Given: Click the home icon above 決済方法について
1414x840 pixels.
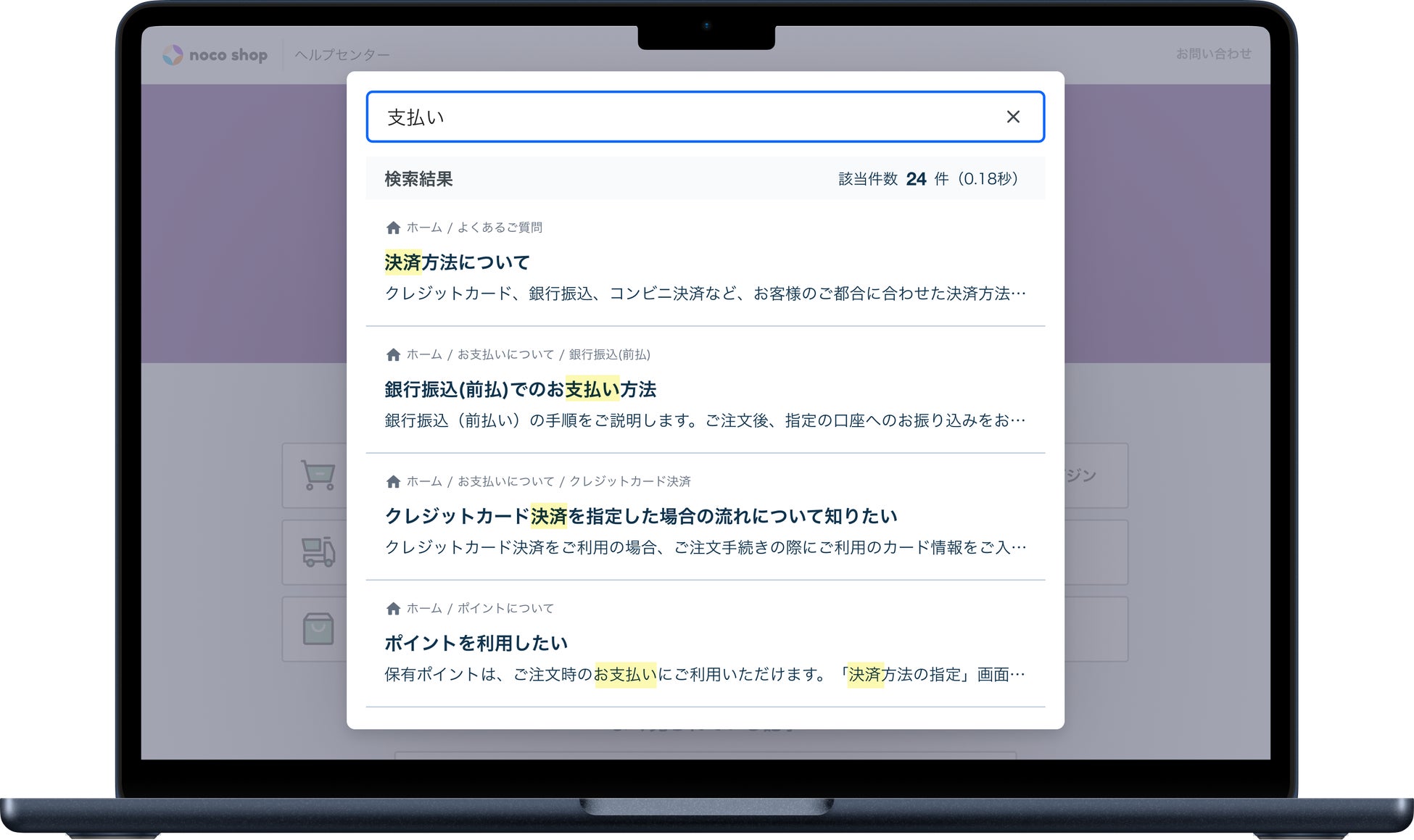Looking at the screenshot, I should 393,228.
